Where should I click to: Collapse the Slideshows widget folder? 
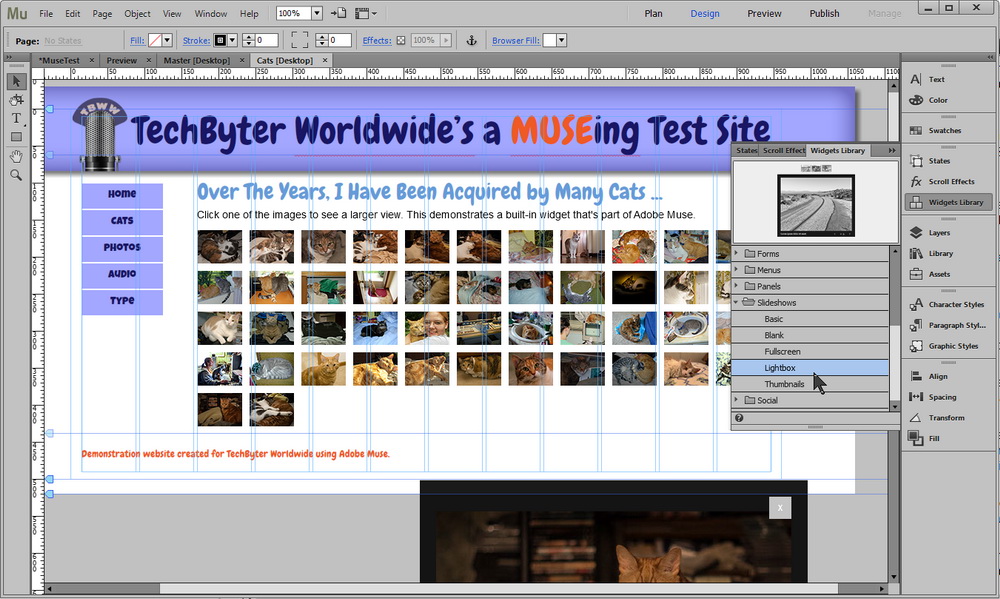737,302
